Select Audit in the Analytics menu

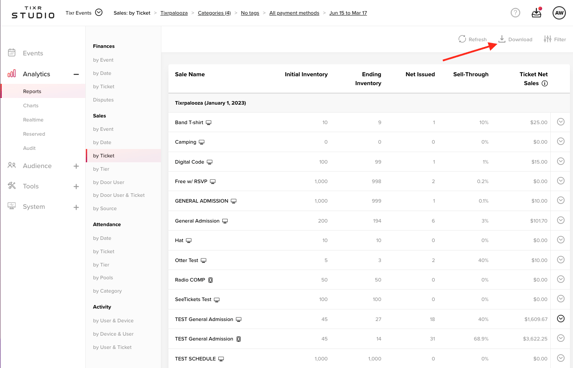tap(29, 148)
